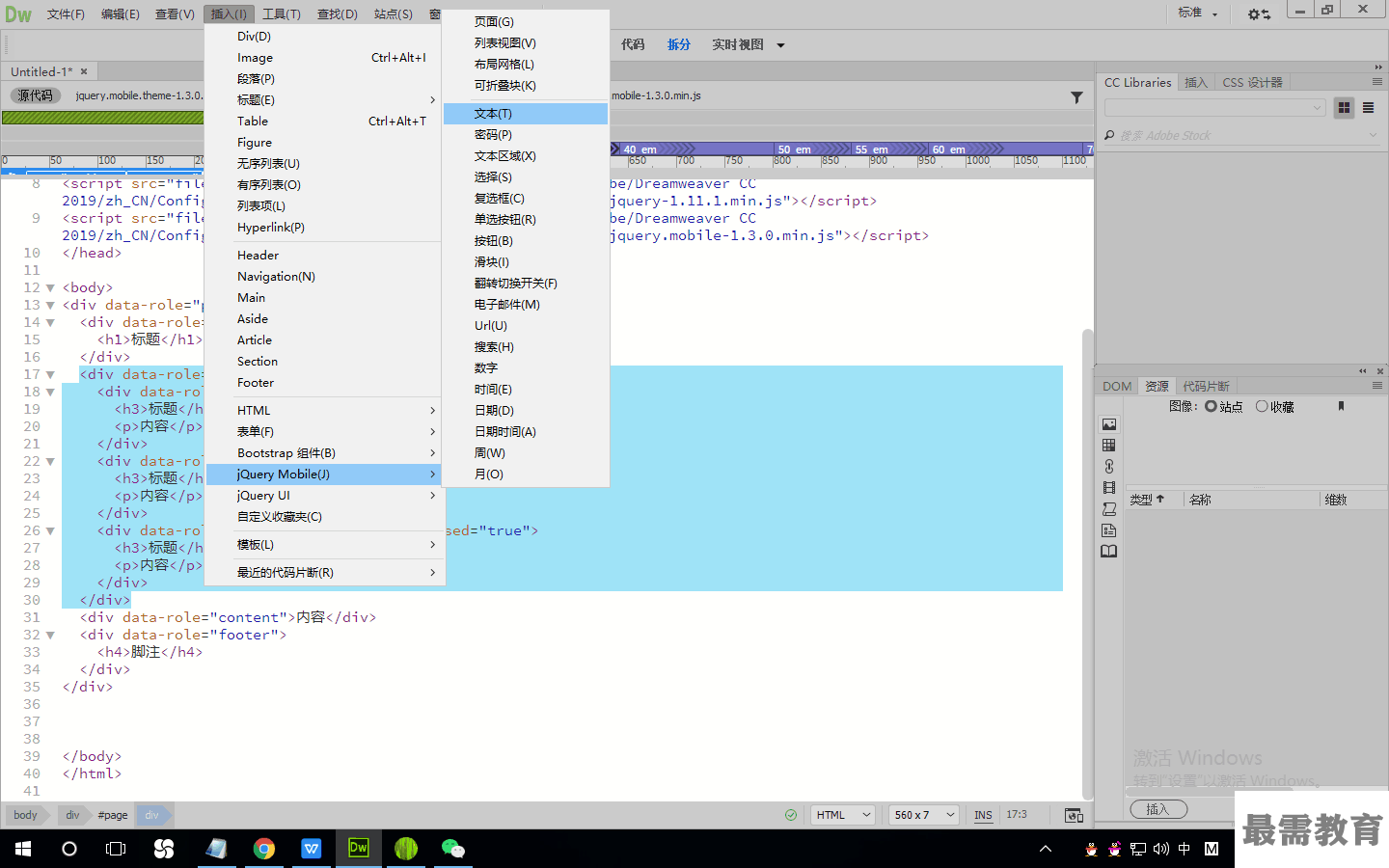Choose 滑块(I) in the submenu
The height and width of the screenshot is (868, 1389).
pos(526,262)
